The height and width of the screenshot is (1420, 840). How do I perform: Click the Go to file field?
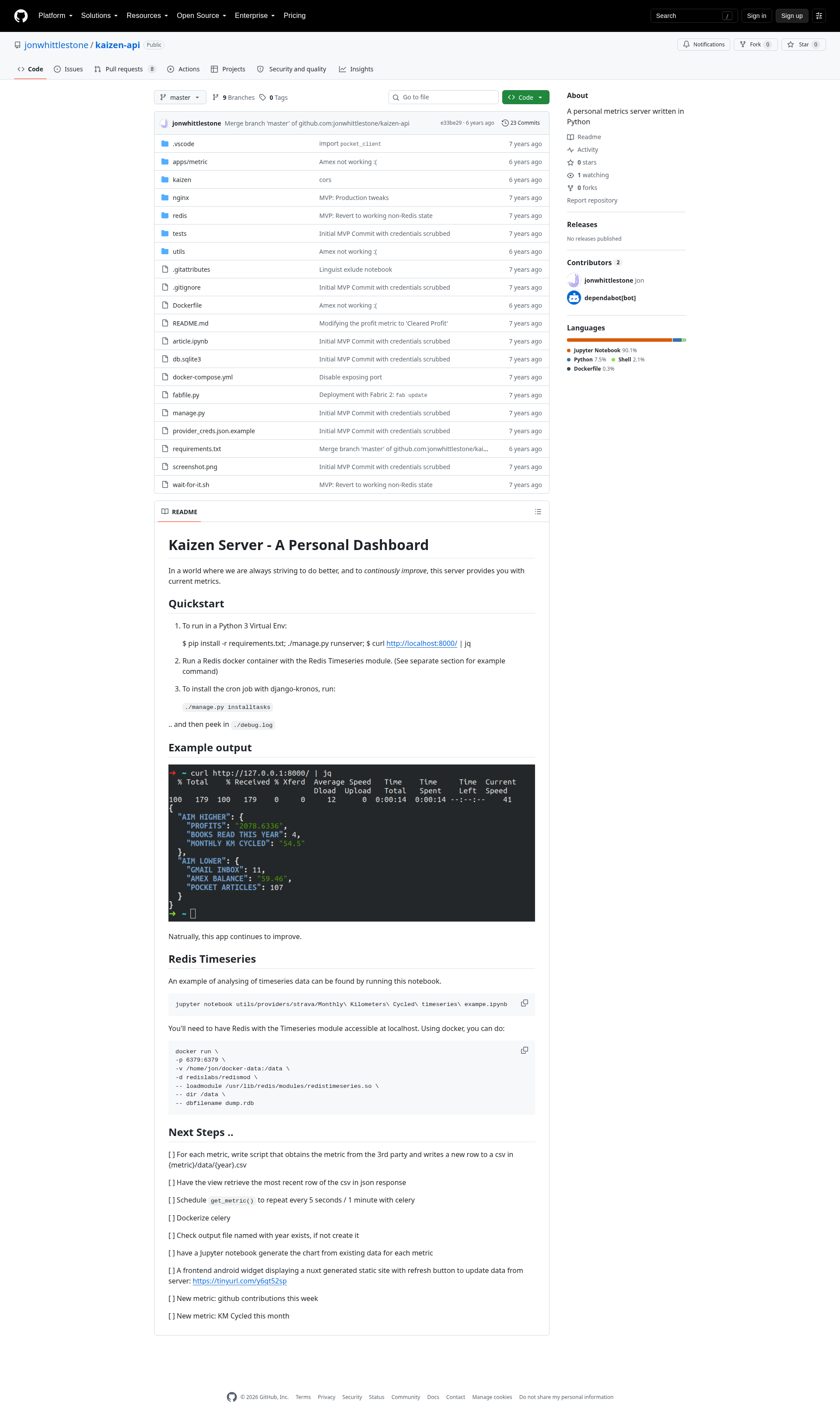coord(443,98)
